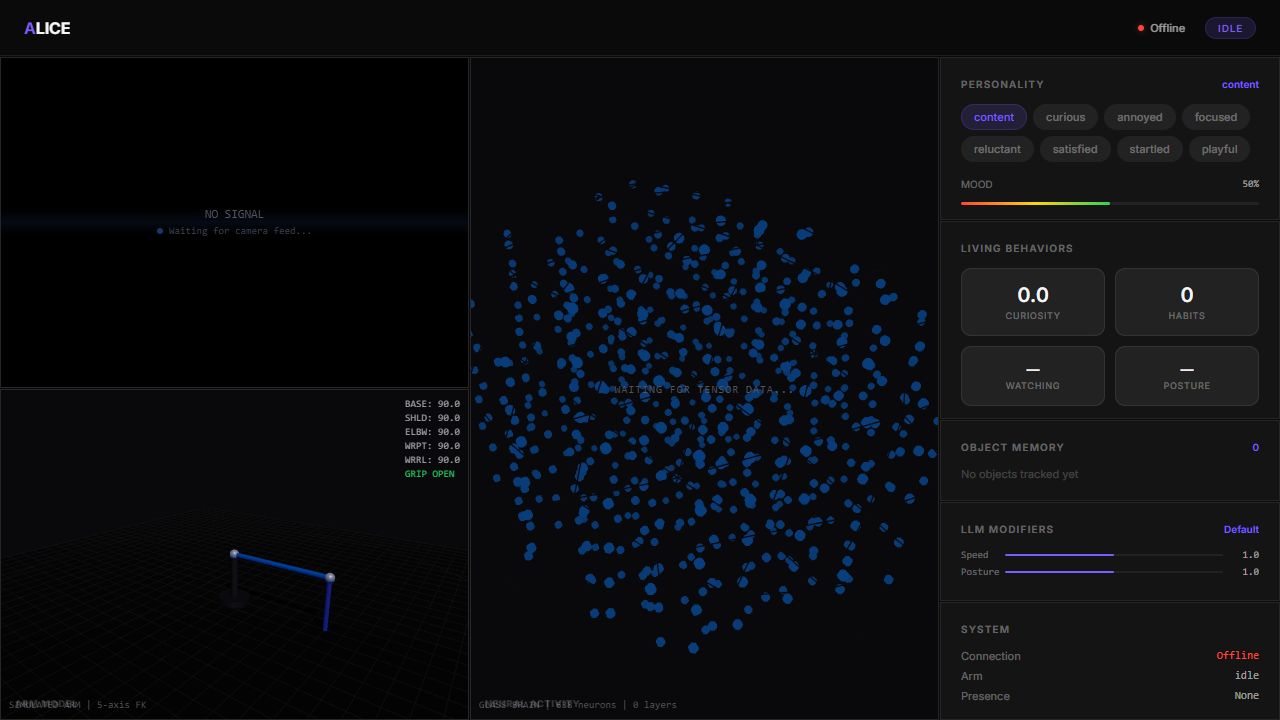Image resolution: width=1280 pixels, height=720 pixels.
Task: Select the annoyed personality chip
Action: [1140, 117]
